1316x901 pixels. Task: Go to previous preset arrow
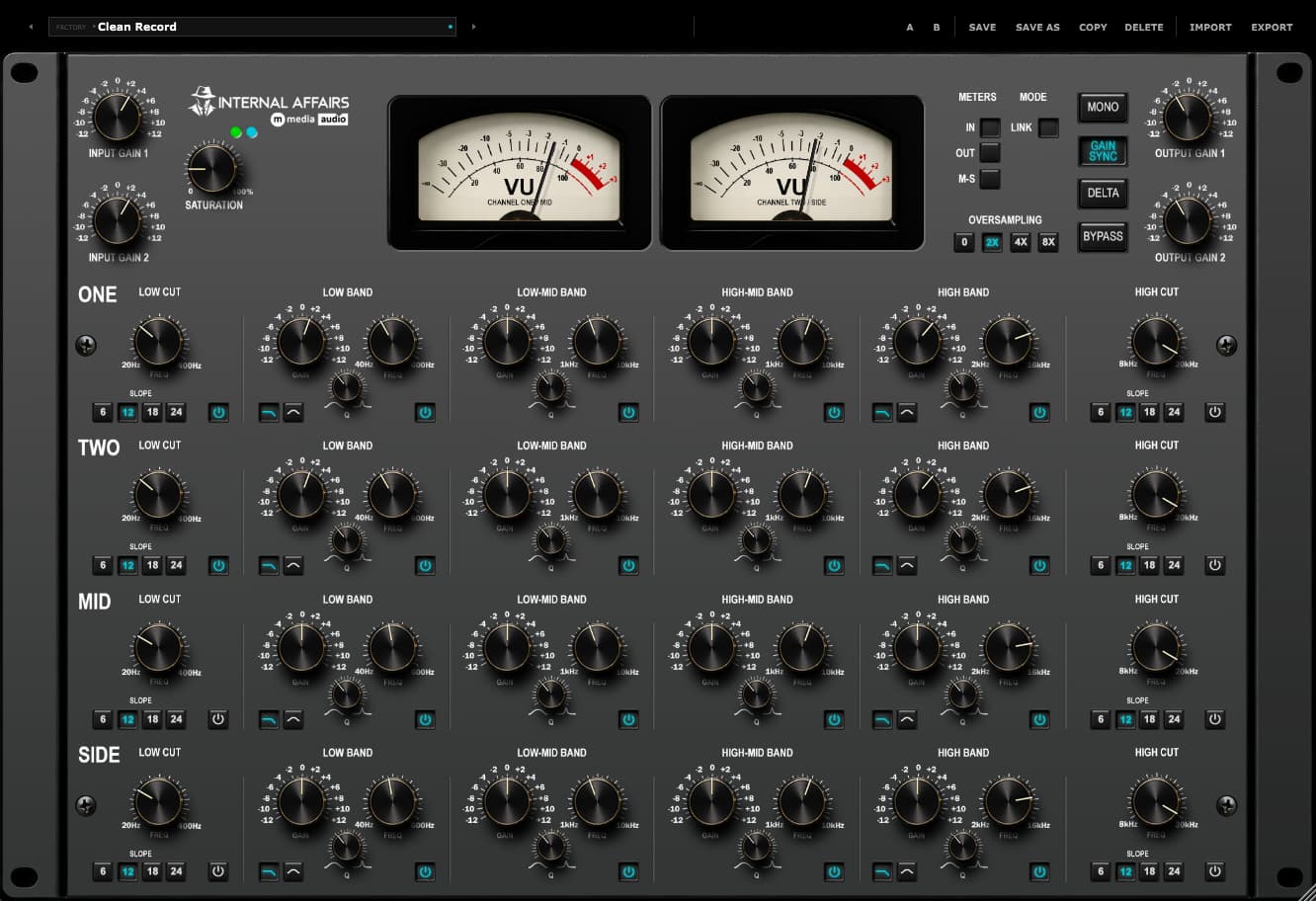31,27
